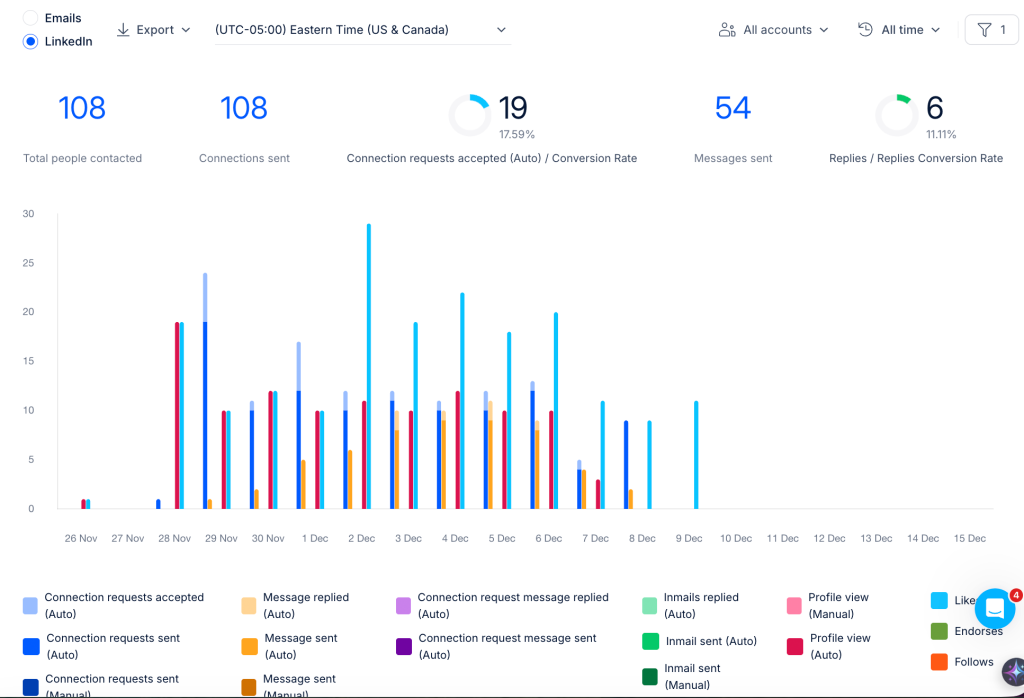
Task: Click the replies conversion rate donut indicator
Action: [x=896, y=116]
